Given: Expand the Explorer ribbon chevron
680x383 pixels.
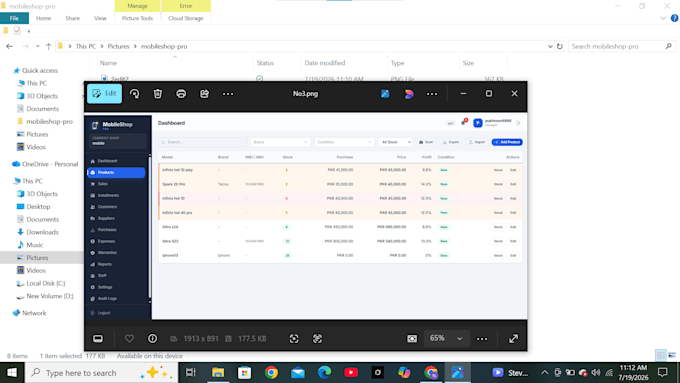Looking at the screenshot, I should (663, 18).
